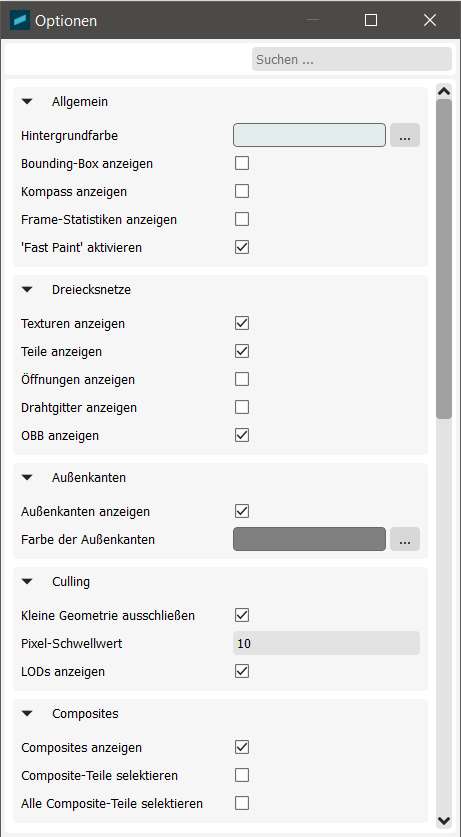Collapse the Composites section
461x837 pixels.
tap(27, 714)
